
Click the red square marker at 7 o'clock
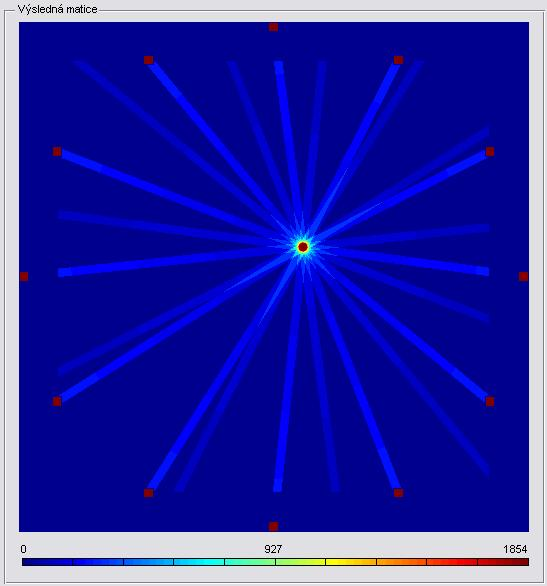(148, 493)
